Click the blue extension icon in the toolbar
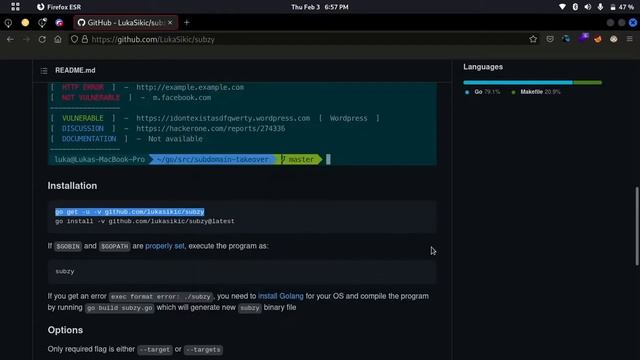Viewport: 640px width, 360px height. 566,39
